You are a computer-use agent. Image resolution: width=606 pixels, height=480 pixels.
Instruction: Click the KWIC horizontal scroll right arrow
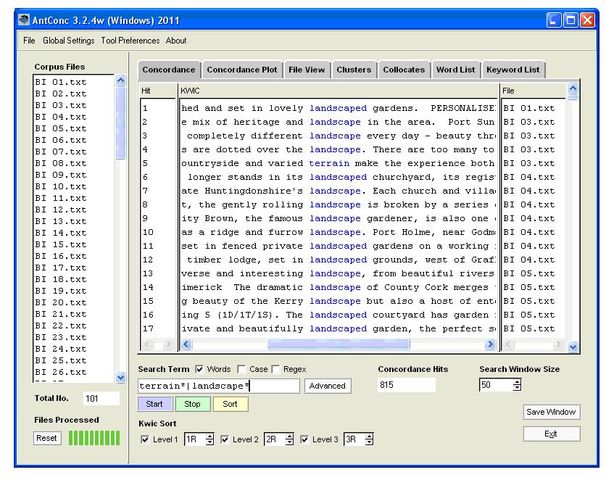[490, 344]
